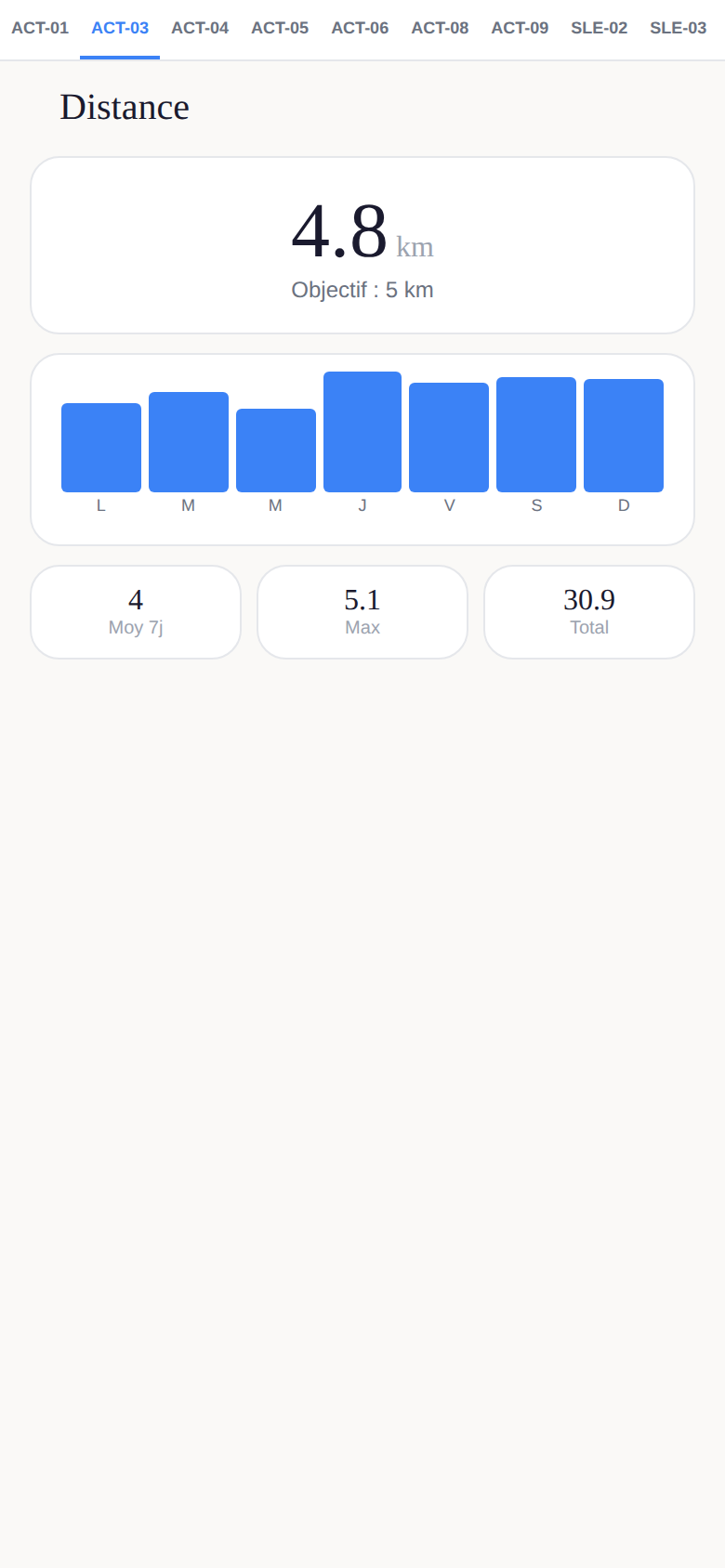The height and width of the screenshot is (1568, 725).
Task: Switch to the ACT-06 tab
Action: coord(360,29)
